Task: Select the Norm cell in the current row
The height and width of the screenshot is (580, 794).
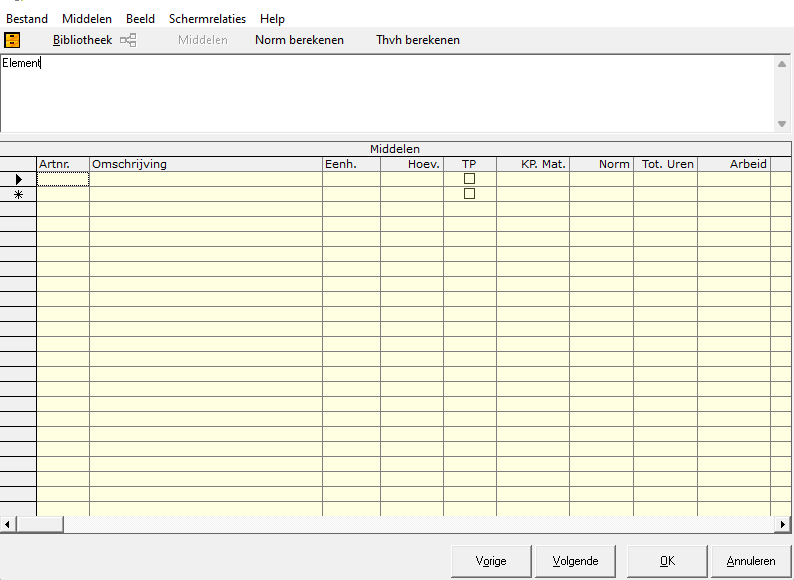Action: (x=602, y=179)
